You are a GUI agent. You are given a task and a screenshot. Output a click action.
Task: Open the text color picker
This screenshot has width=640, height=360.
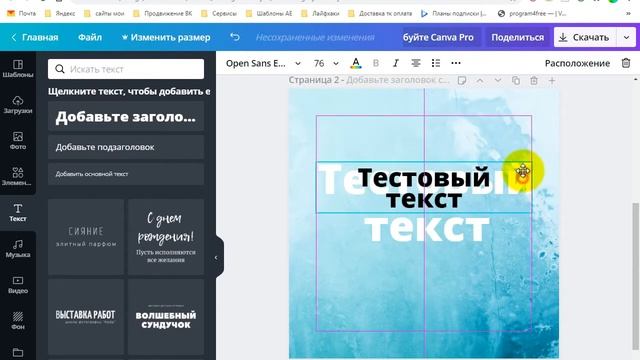pos(356,63)
